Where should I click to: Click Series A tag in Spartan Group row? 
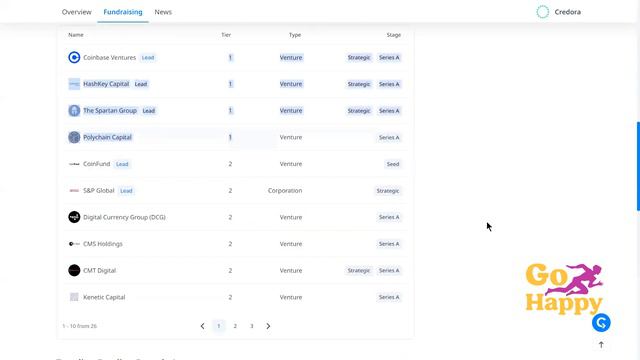coord(389,111)
